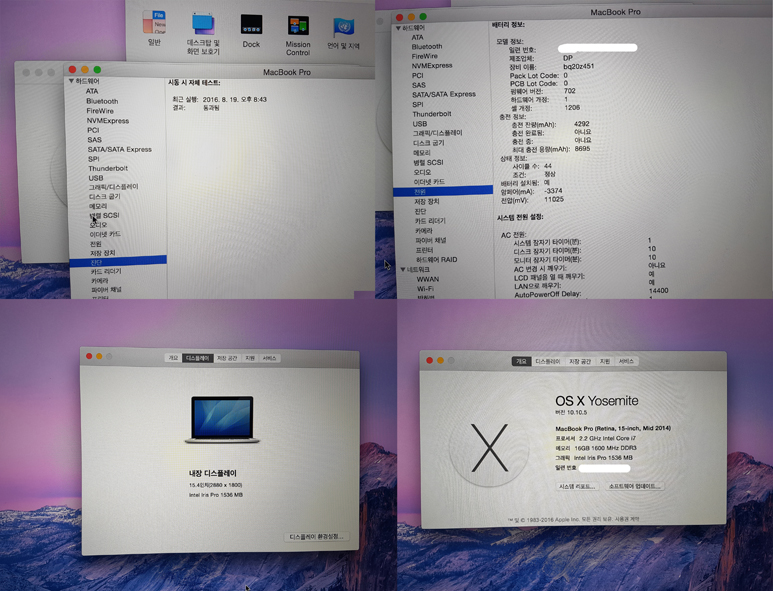Select WWAN under the 네트워크 section
Image resolution: width=773 pixels, height=591 pixels.
click(427, 279)
